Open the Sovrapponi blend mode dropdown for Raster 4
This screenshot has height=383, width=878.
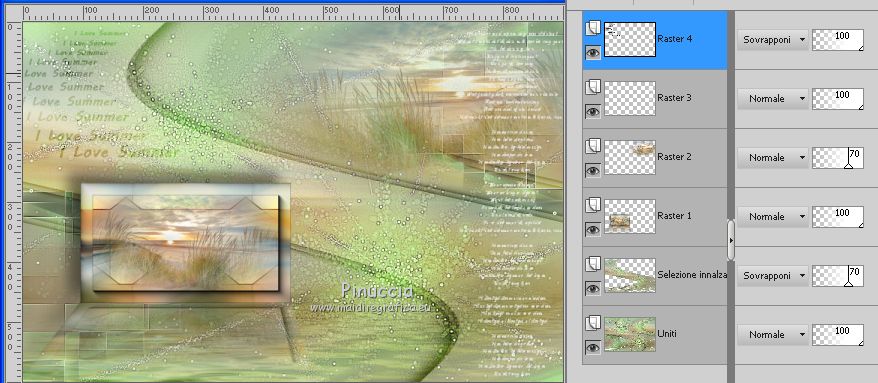pyautogui.click(x=773, y=40)
